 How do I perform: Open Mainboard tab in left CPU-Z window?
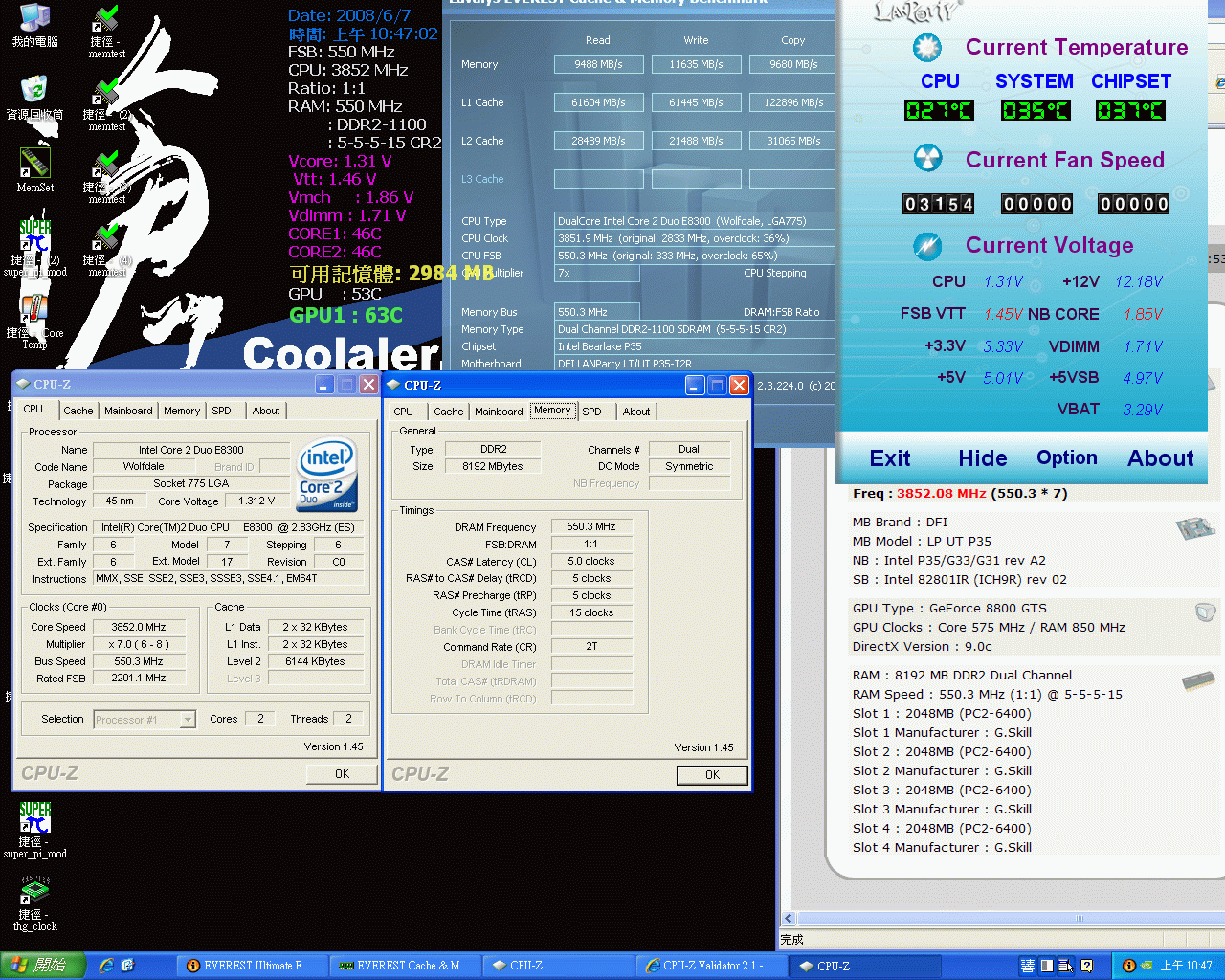click(x=128, y=411)
